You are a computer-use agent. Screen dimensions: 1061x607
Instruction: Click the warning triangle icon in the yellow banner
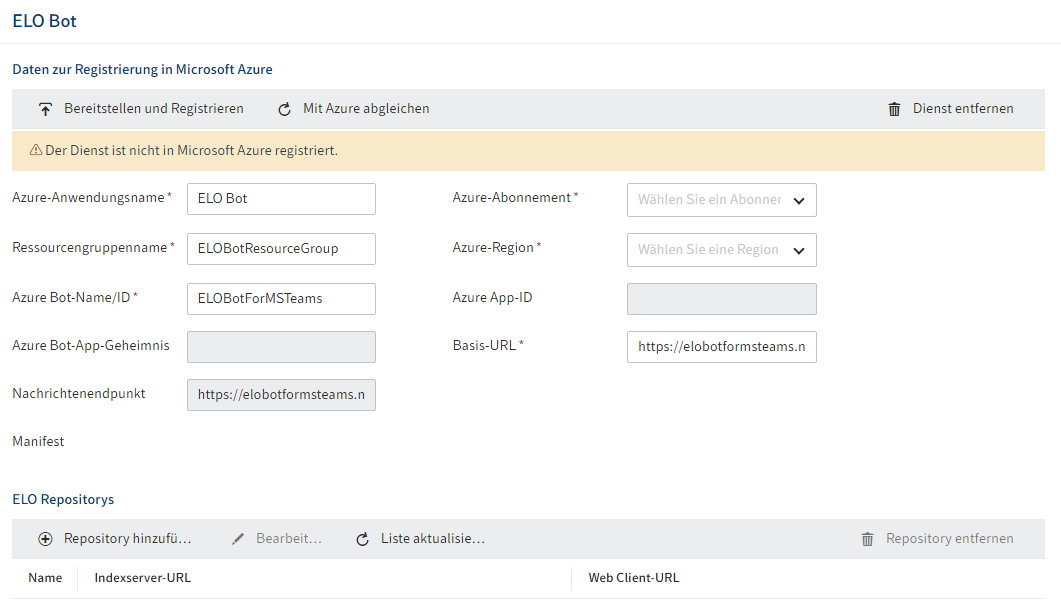coord(36,150)
